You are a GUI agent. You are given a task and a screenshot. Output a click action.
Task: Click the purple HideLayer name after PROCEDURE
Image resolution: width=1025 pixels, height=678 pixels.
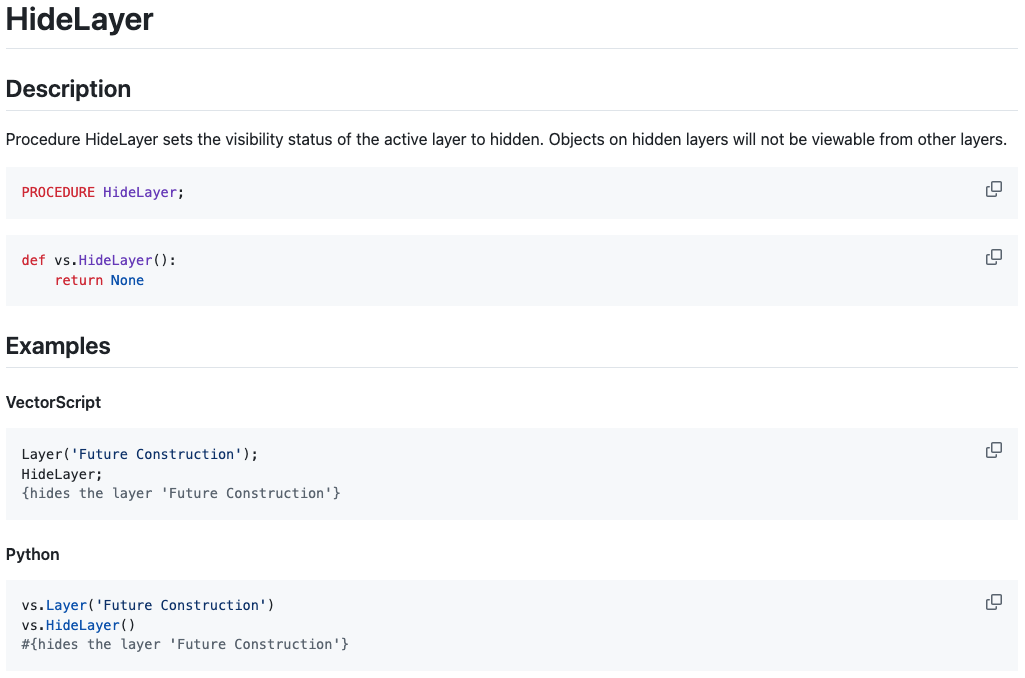[x=140, y=192]
